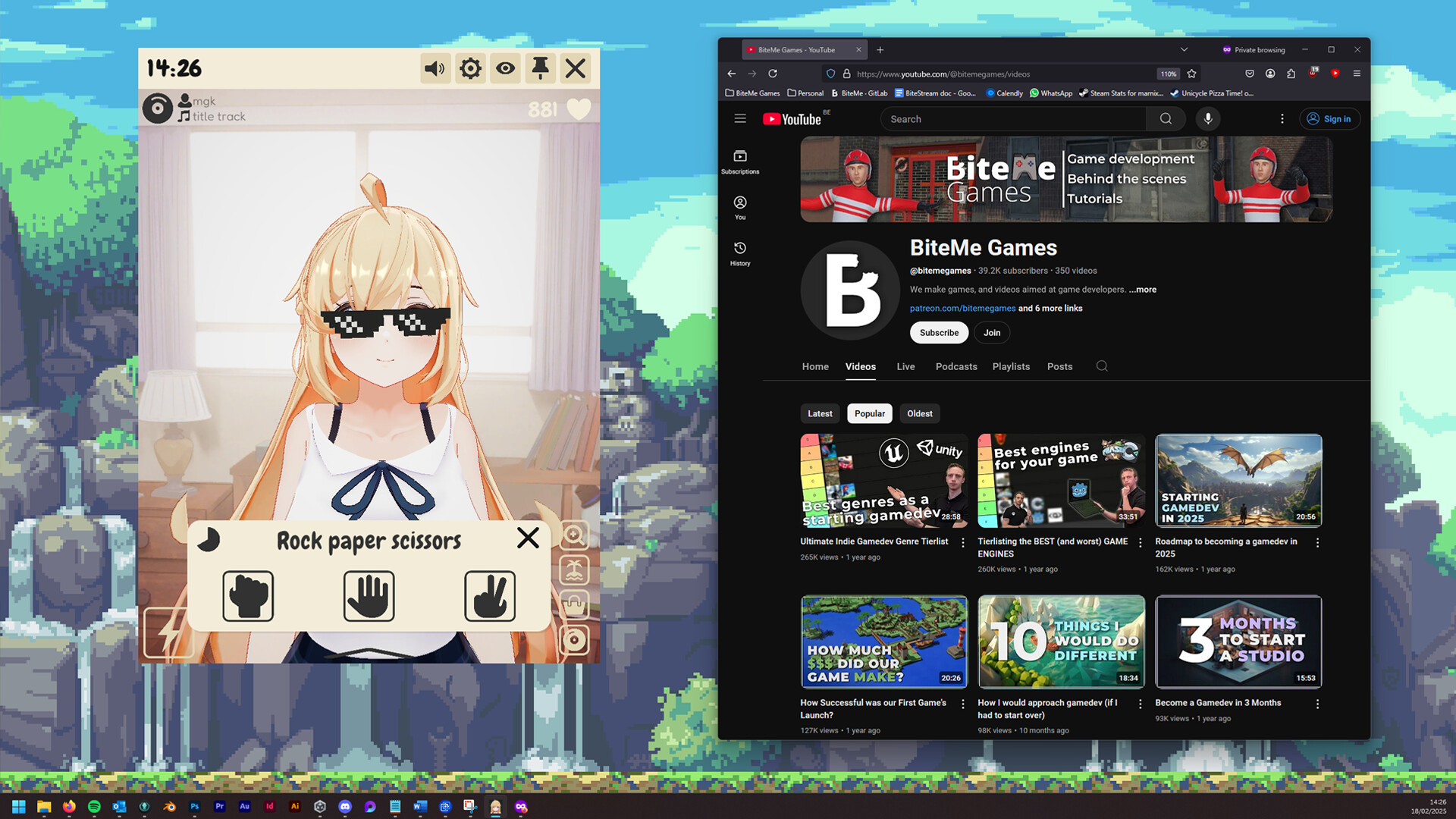Pin the companion window using the pin icon
The height and width of the screenshot is (819, 1456).
click(x=540, y=68)
